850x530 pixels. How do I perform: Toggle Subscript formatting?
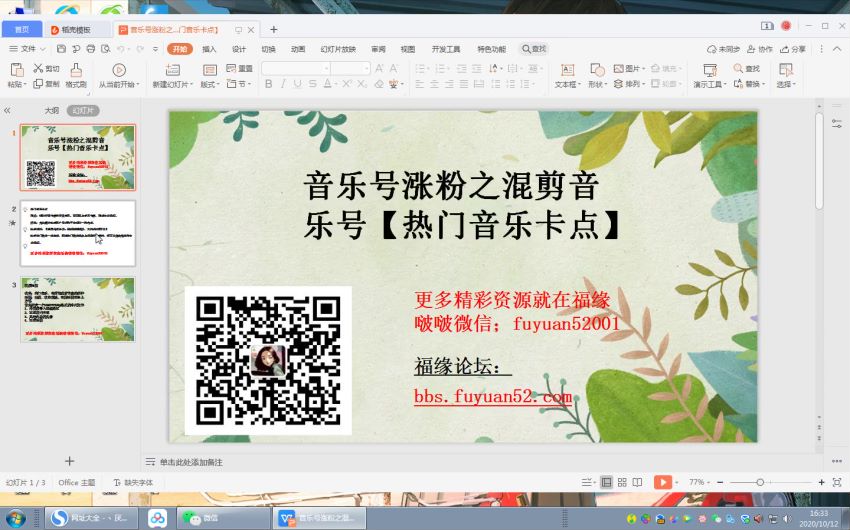[362, 83]
